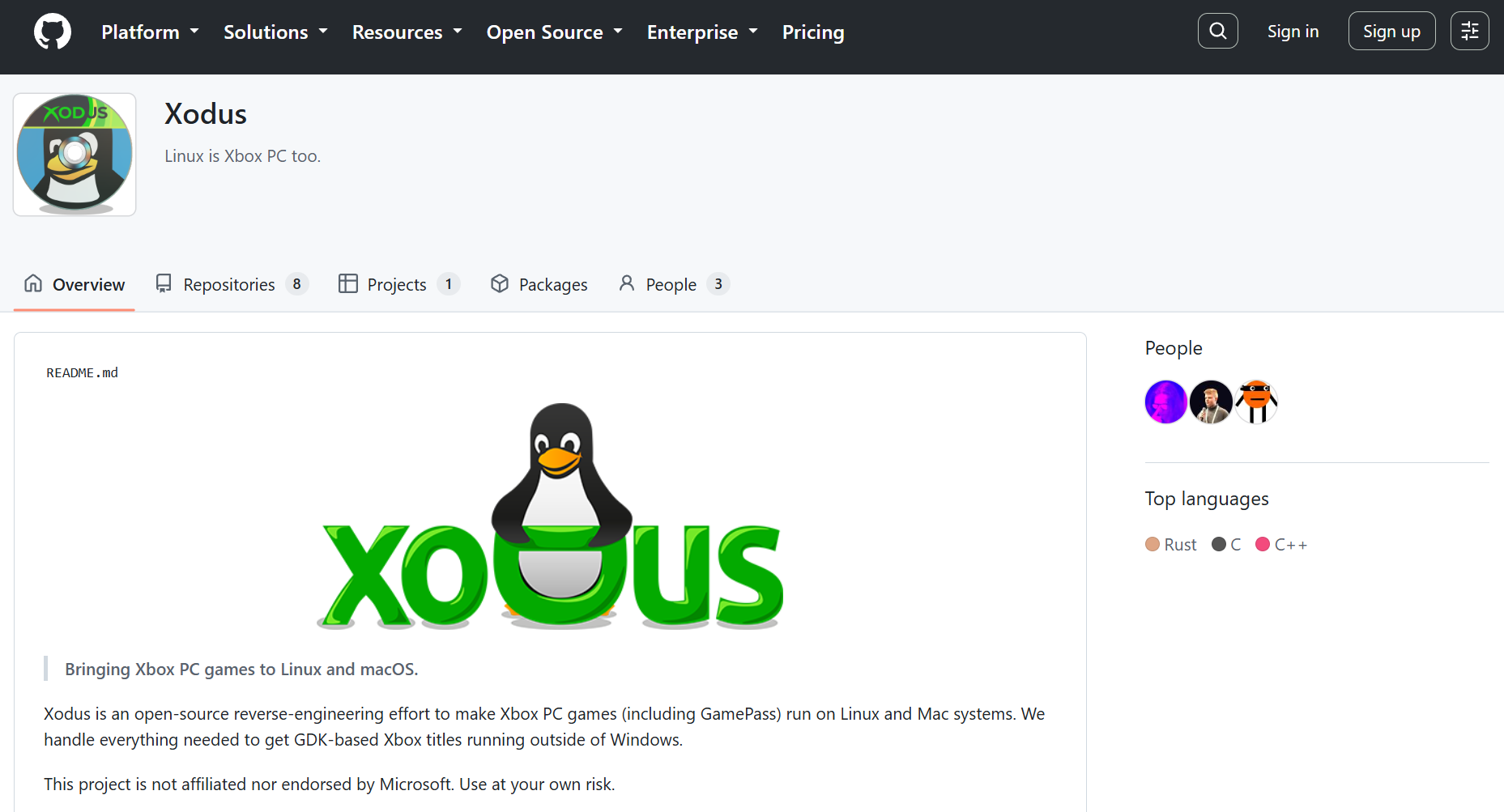Click the People count badge 3
The width and height of the screenshot is (1504, 812).
pos(718,284)
